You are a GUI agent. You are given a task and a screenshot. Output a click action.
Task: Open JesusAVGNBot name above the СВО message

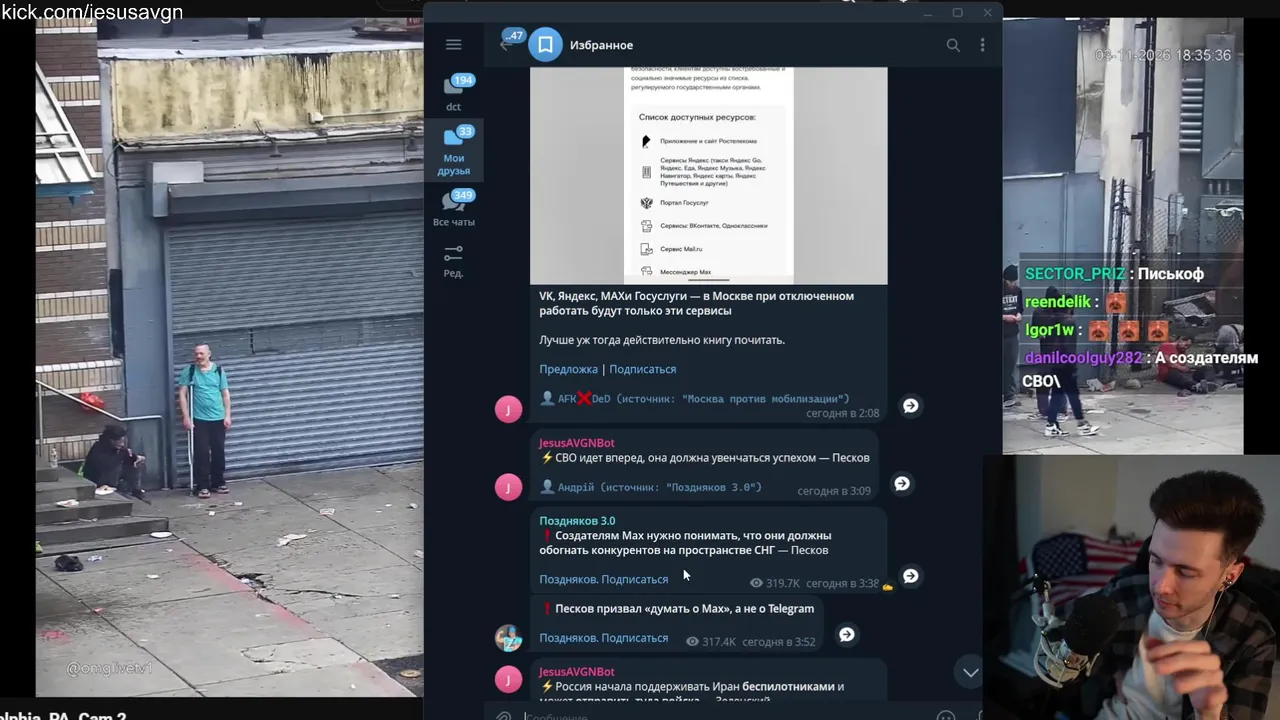point(577,443)
